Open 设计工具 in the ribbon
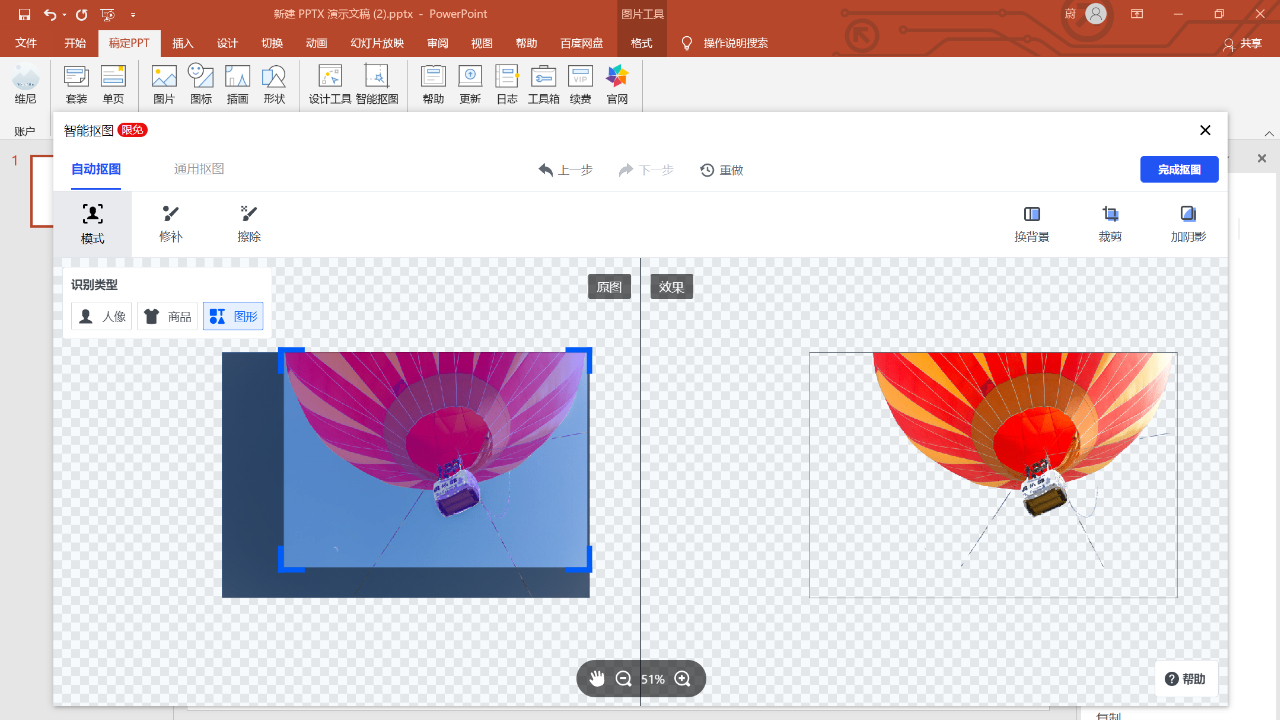 tap(329, 84)
